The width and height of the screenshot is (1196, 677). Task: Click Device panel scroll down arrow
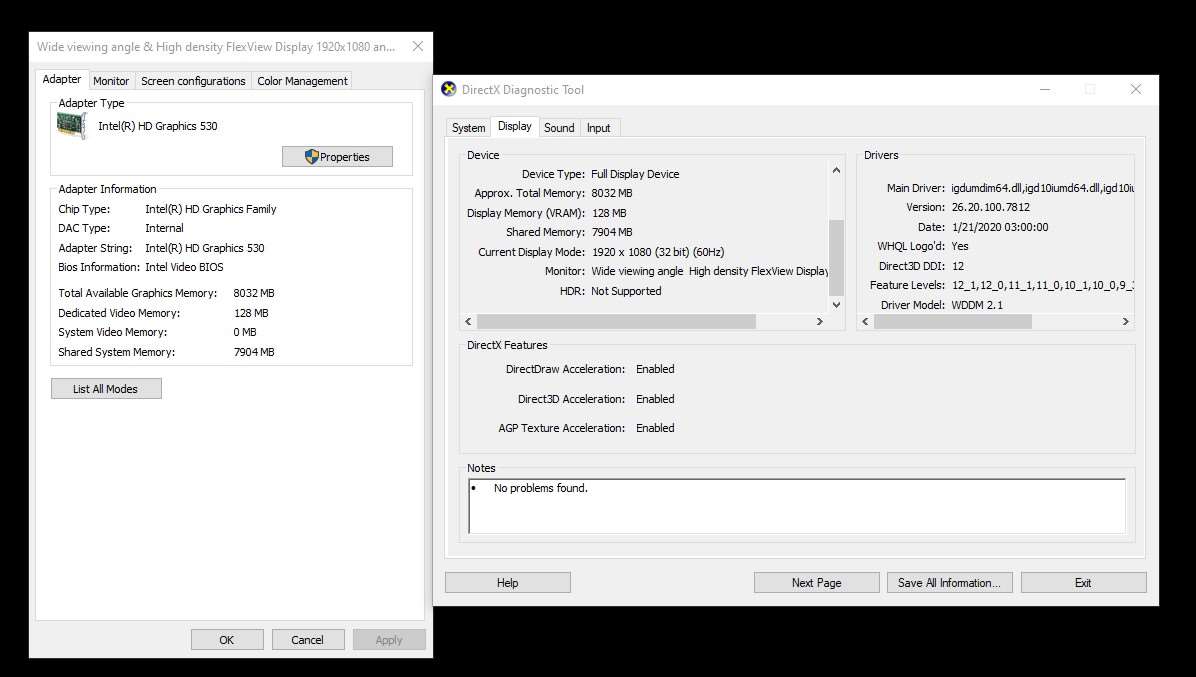836,304
